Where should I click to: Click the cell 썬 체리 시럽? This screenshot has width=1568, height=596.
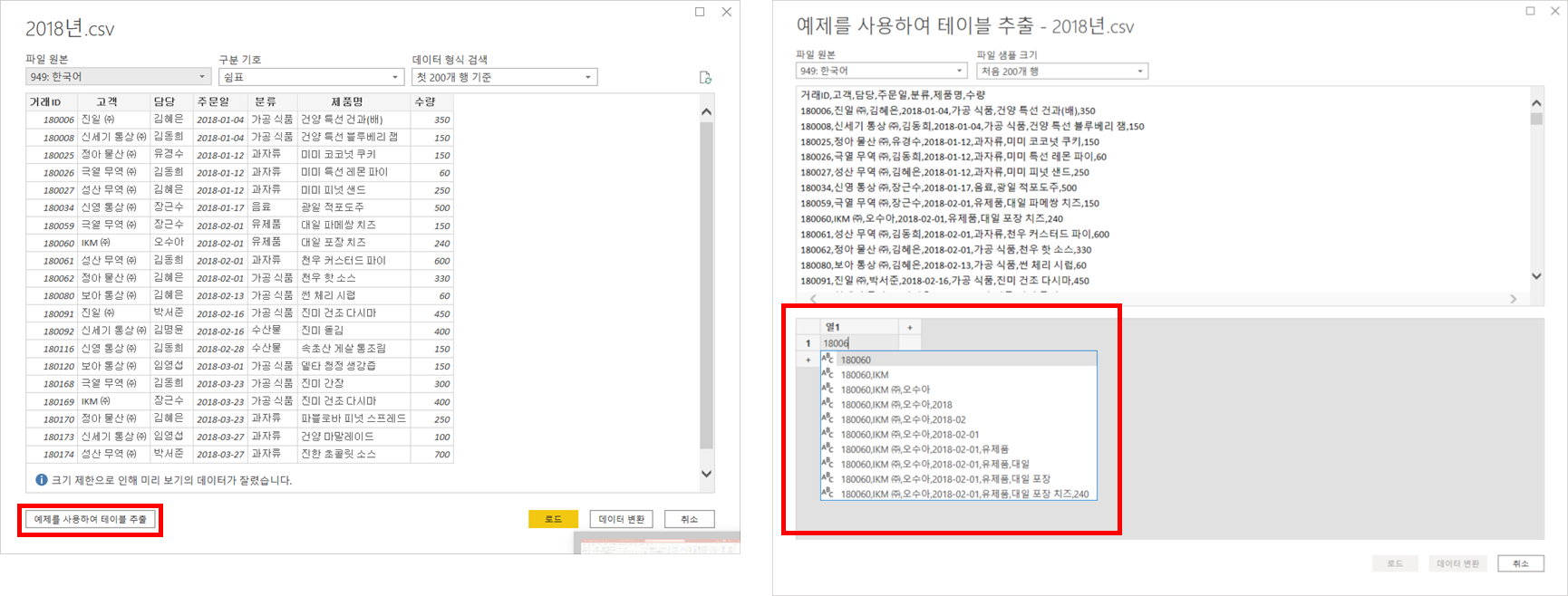click(353, 295)
